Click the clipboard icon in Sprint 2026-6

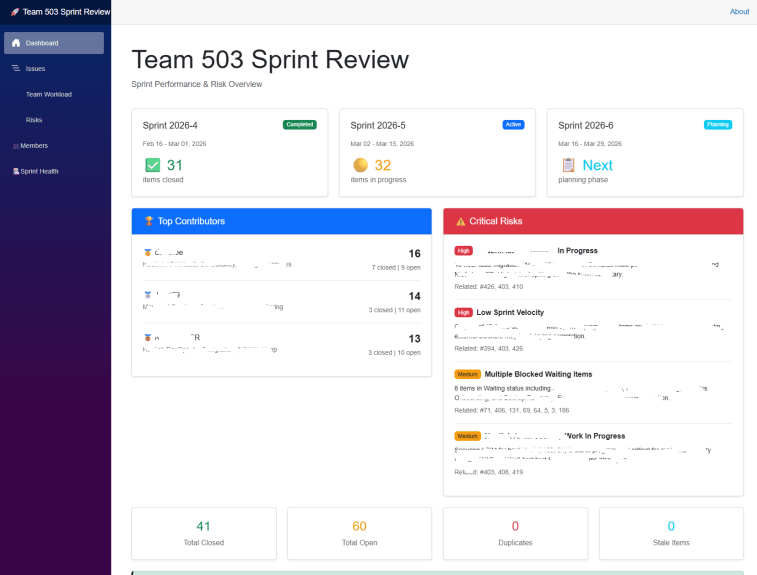pos(568,165)
